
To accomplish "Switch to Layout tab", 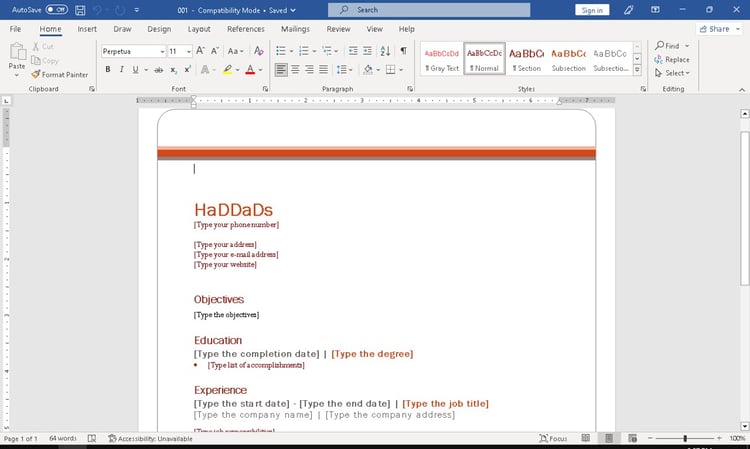I will point(199,29).
